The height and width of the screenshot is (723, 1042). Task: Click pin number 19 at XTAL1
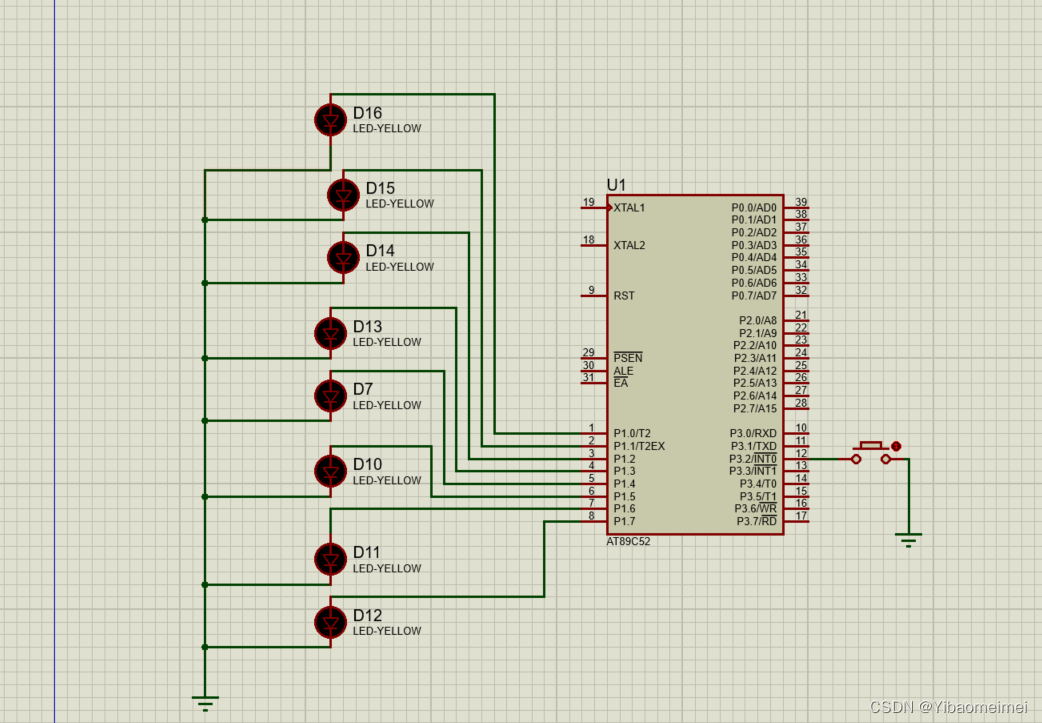coord(588,202)
